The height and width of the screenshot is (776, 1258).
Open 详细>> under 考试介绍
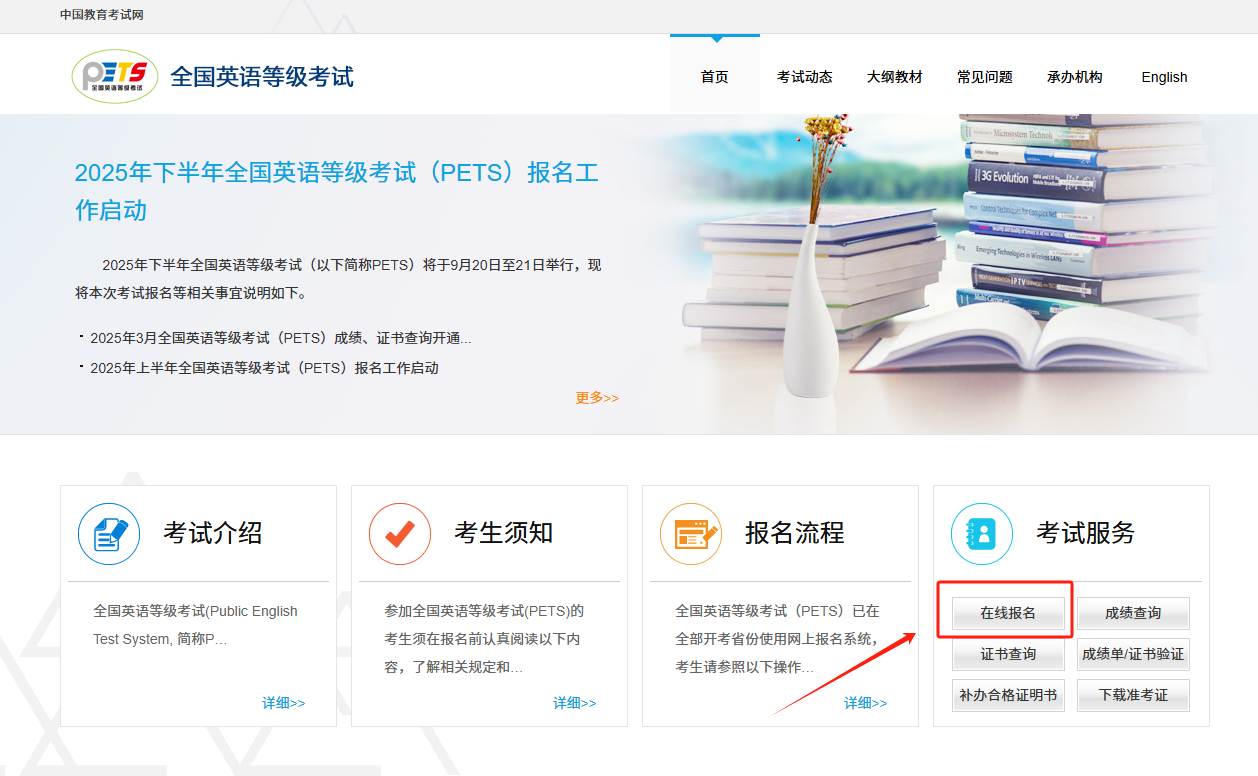pyautogui.click(x=284, y=703)
